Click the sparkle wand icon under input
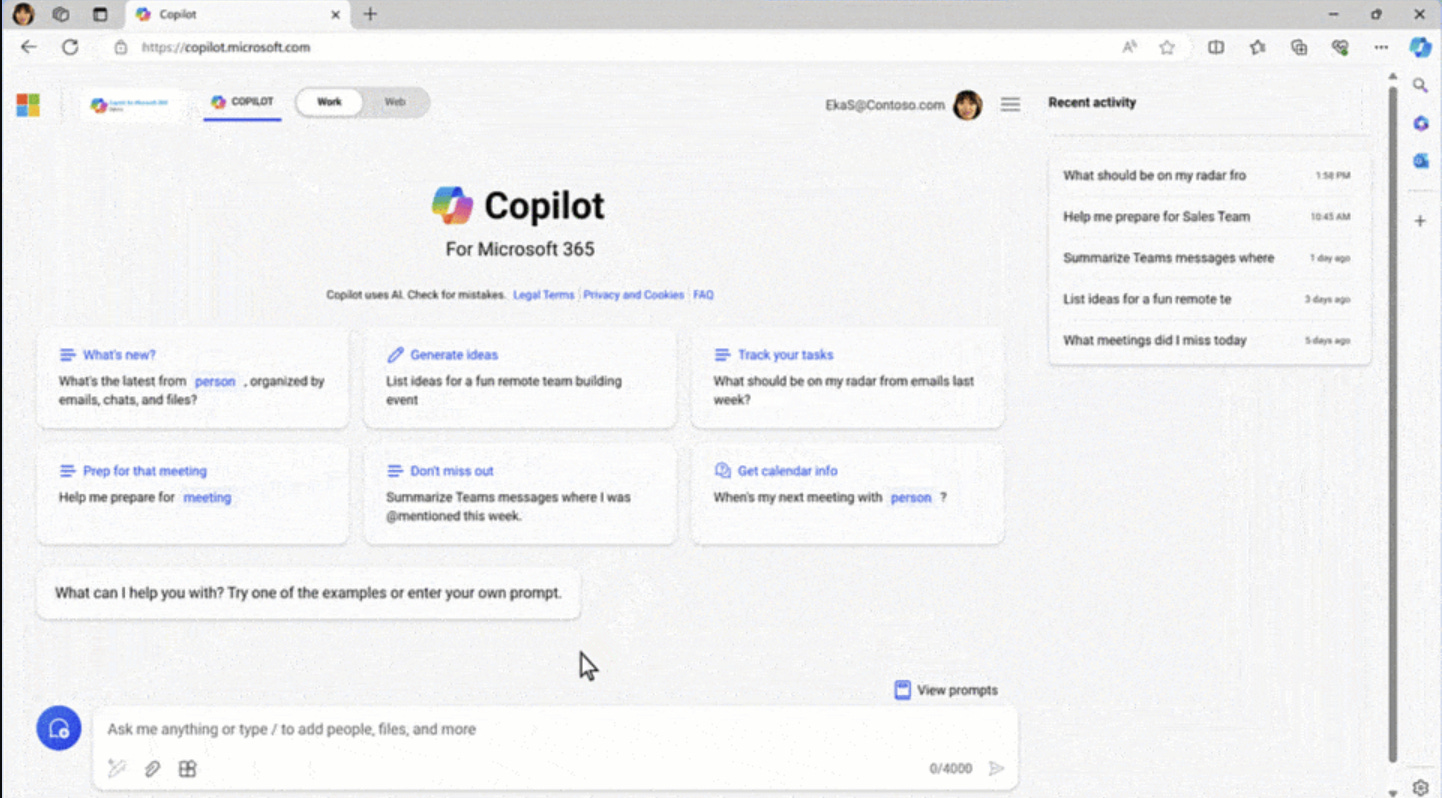 (x=117, y=768)
